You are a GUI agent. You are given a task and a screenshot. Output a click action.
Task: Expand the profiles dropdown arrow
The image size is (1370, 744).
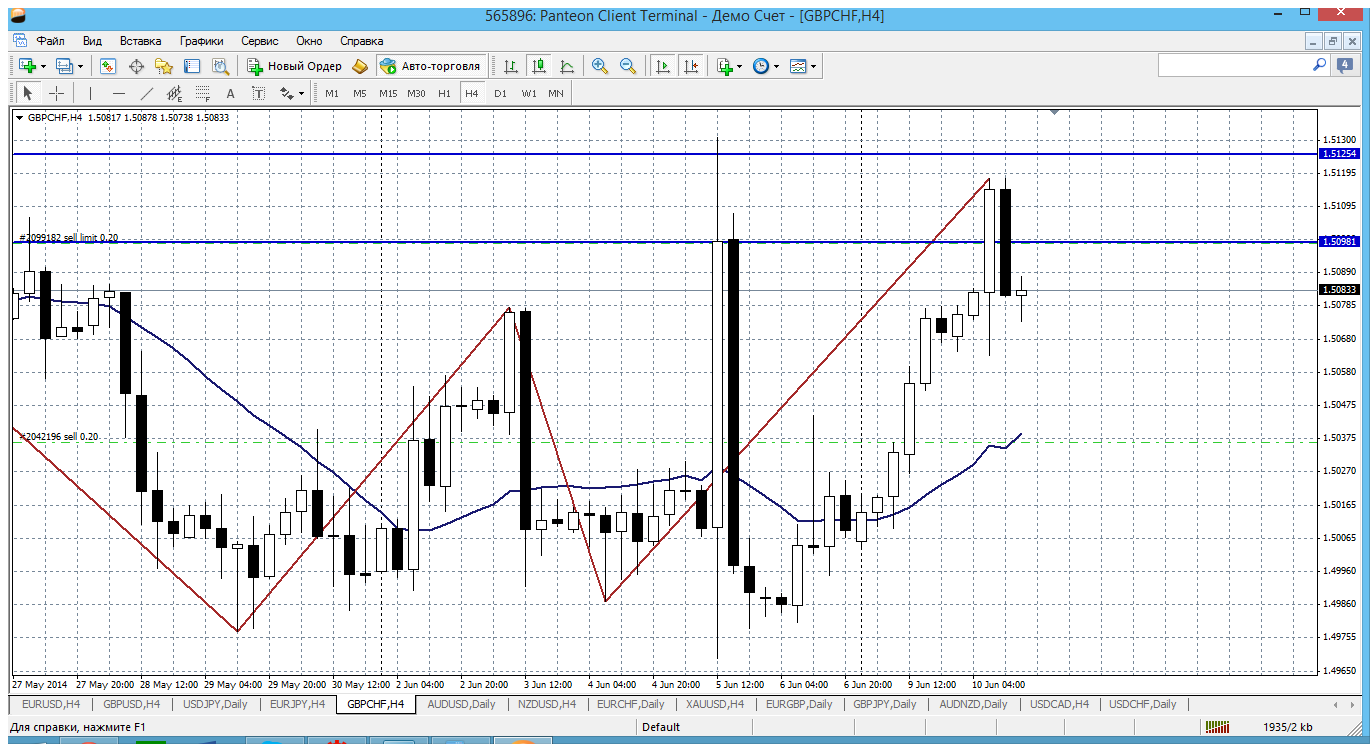pos(81,66)
